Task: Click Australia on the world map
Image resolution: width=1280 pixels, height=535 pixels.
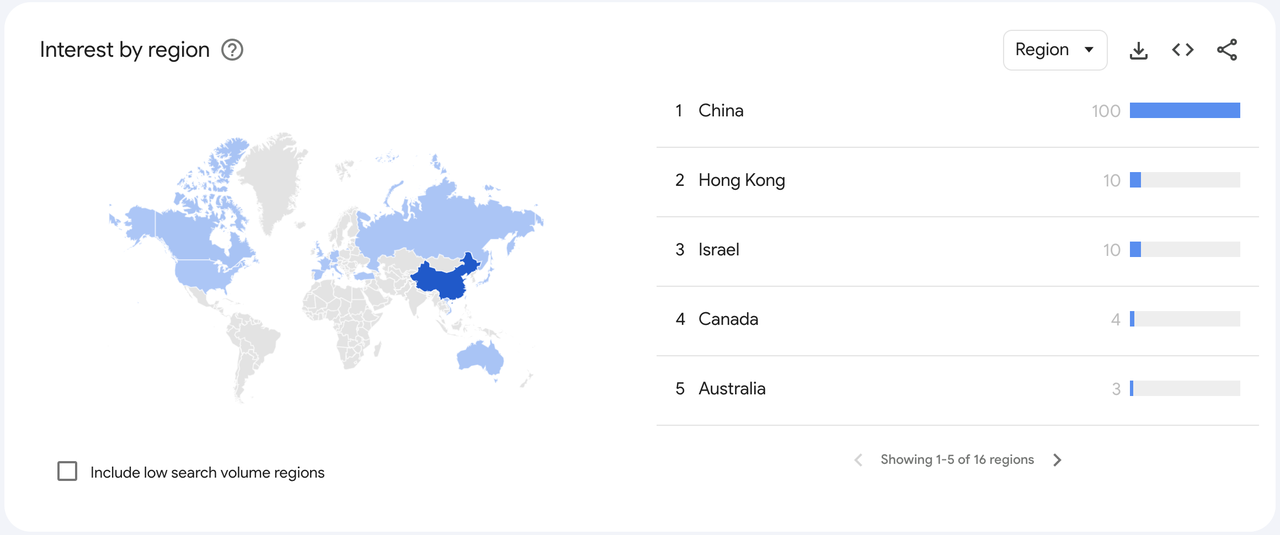Action: tap(478, 357)
